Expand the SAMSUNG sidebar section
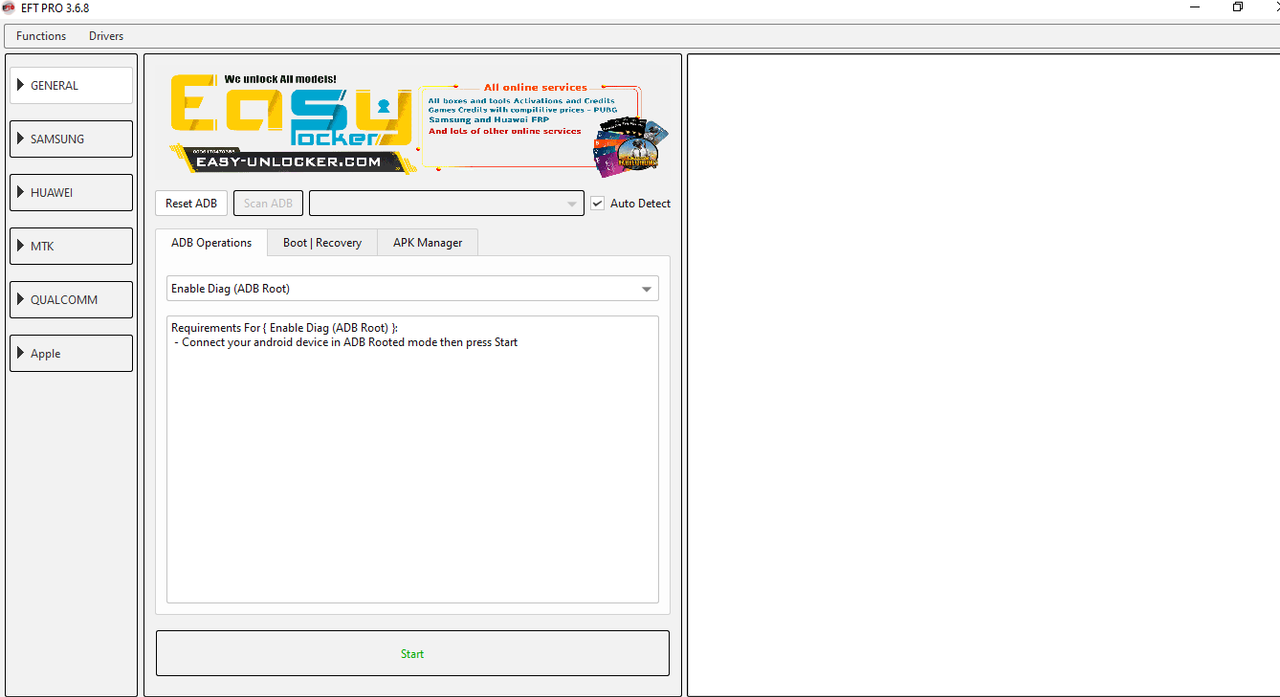 click(71, 139)
